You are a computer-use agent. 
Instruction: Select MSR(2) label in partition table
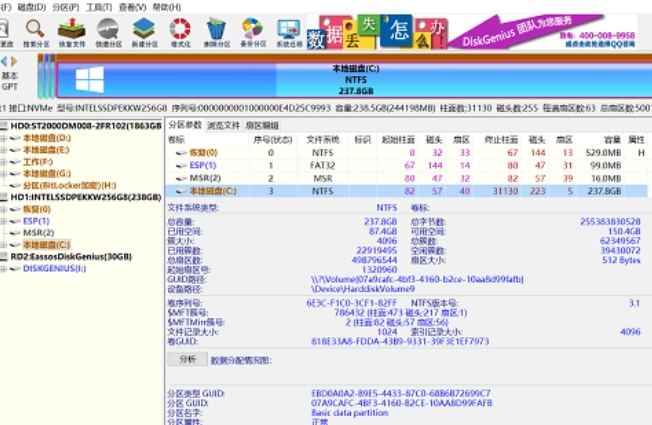click(205, 178)
